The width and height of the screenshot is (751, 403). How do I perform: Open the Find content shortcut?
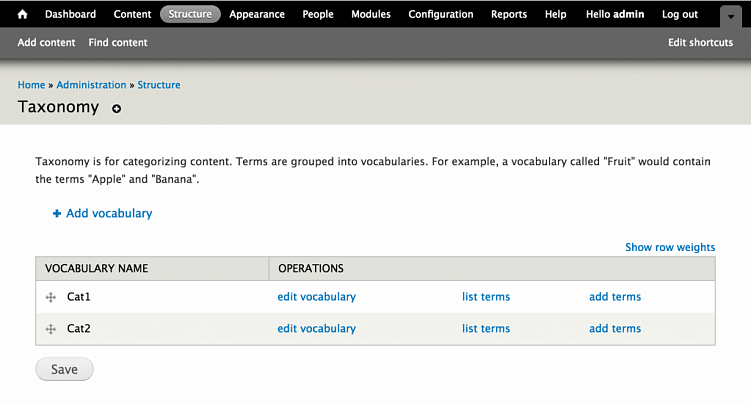[x=118, y=43]
